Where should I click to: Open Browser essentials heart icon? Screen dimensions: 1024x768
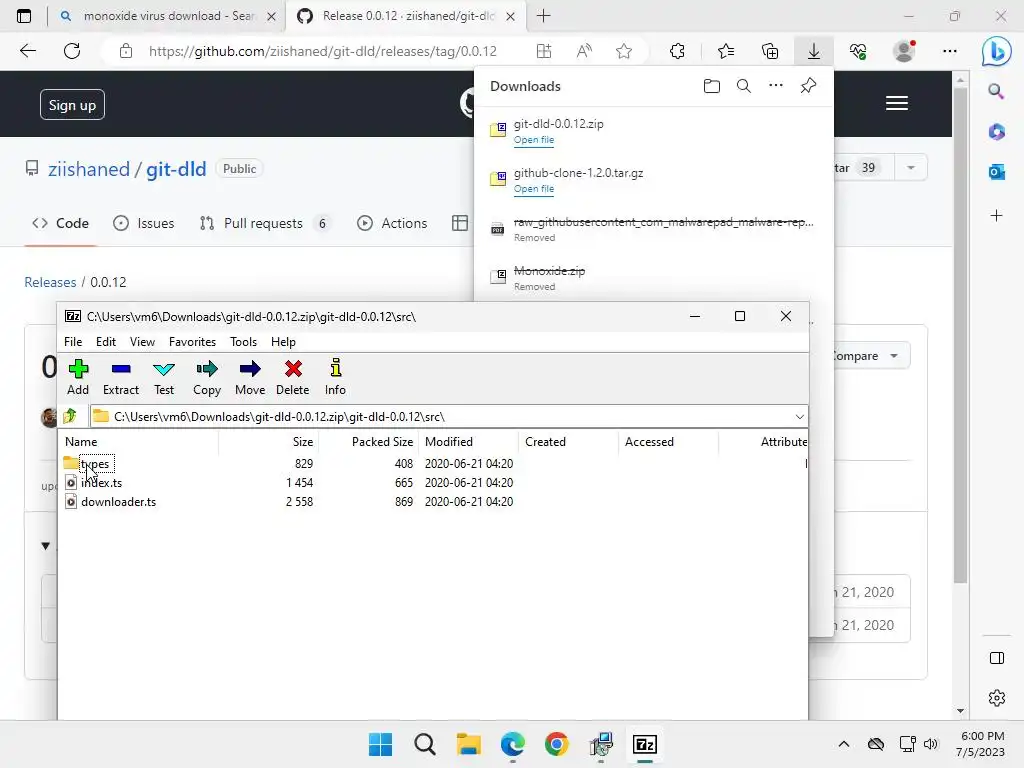coord(858,51)
